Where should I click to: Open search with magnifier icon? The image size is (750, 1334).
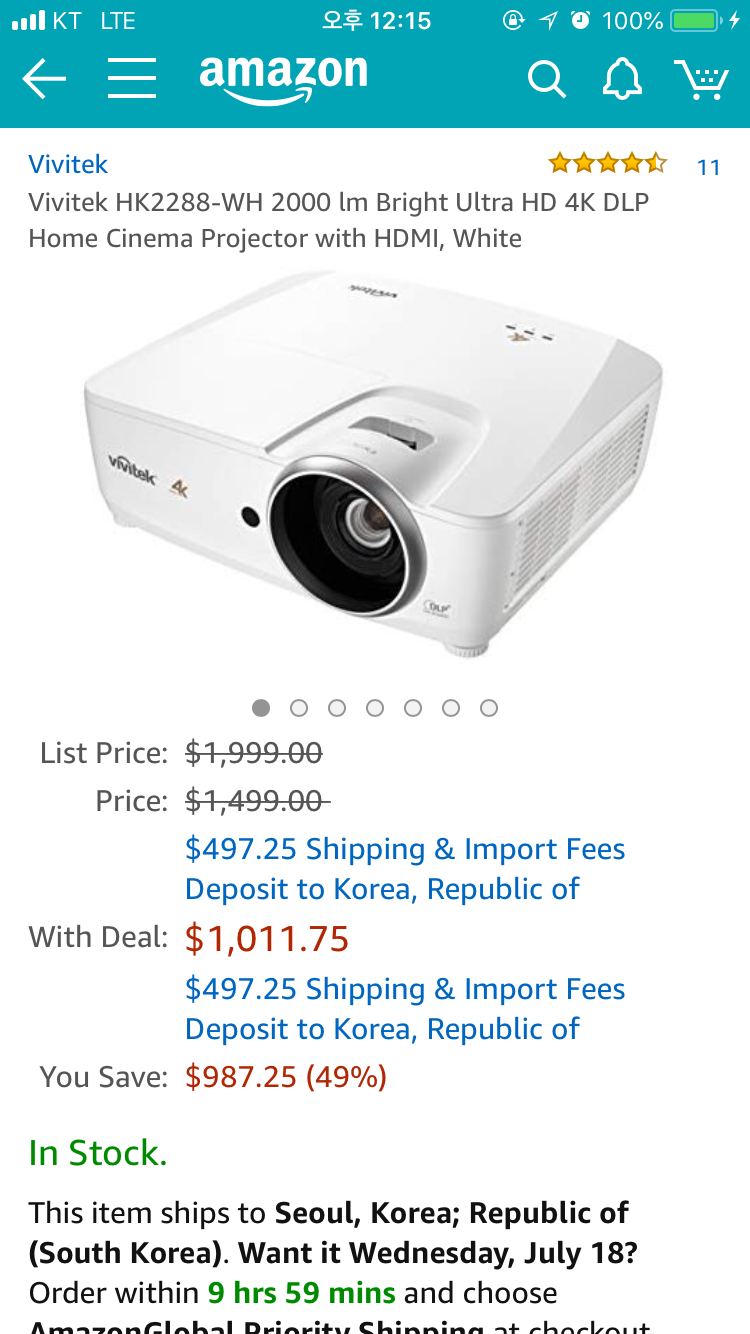point(546,79)
